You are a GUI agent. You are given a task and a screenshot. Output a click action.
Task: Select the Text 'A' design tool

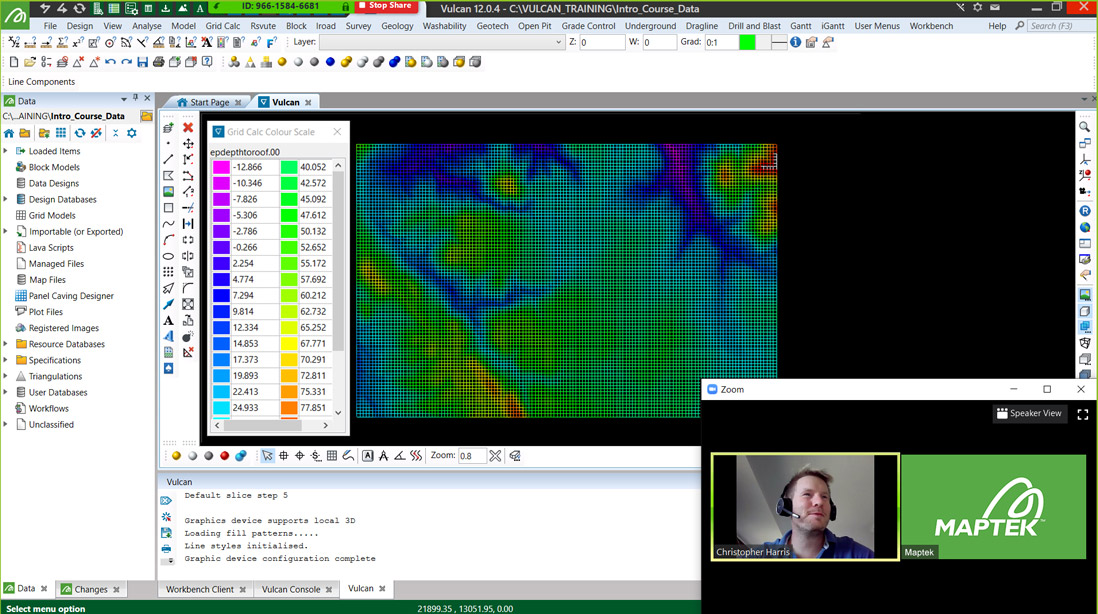pyautogui.click(x=168, y=321)
